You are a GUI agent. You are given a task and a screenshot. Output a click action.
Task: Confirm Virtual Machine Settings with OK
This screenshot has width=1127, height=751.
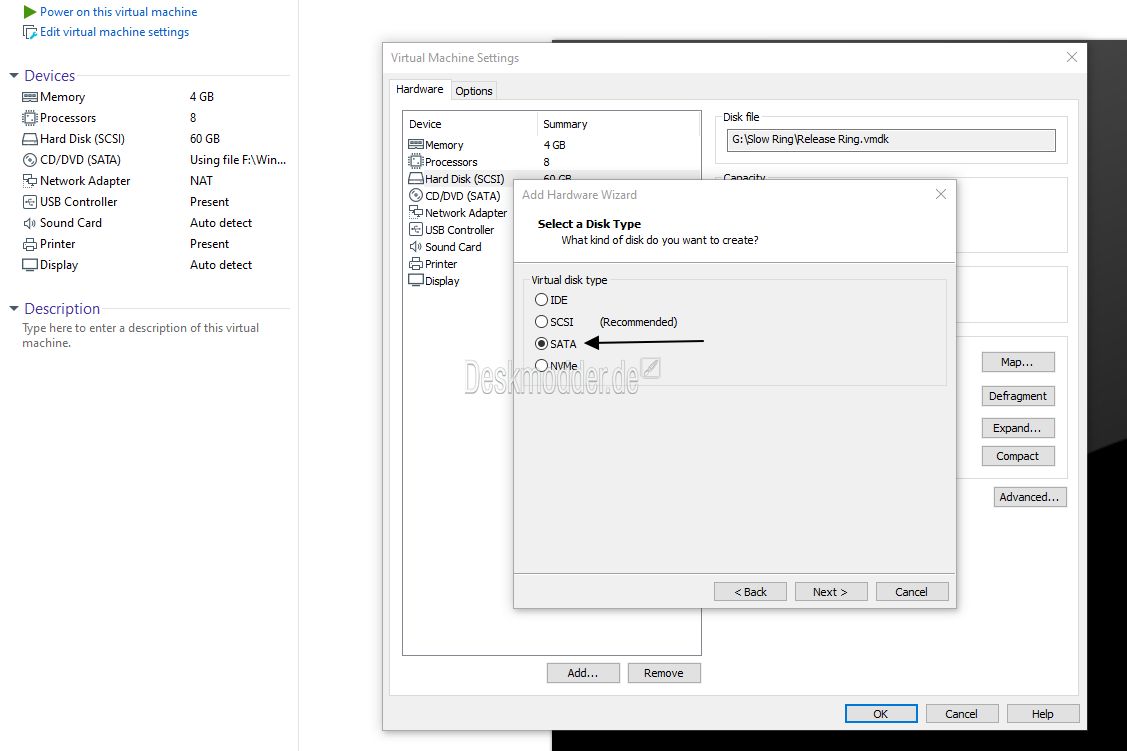[881, 714]
